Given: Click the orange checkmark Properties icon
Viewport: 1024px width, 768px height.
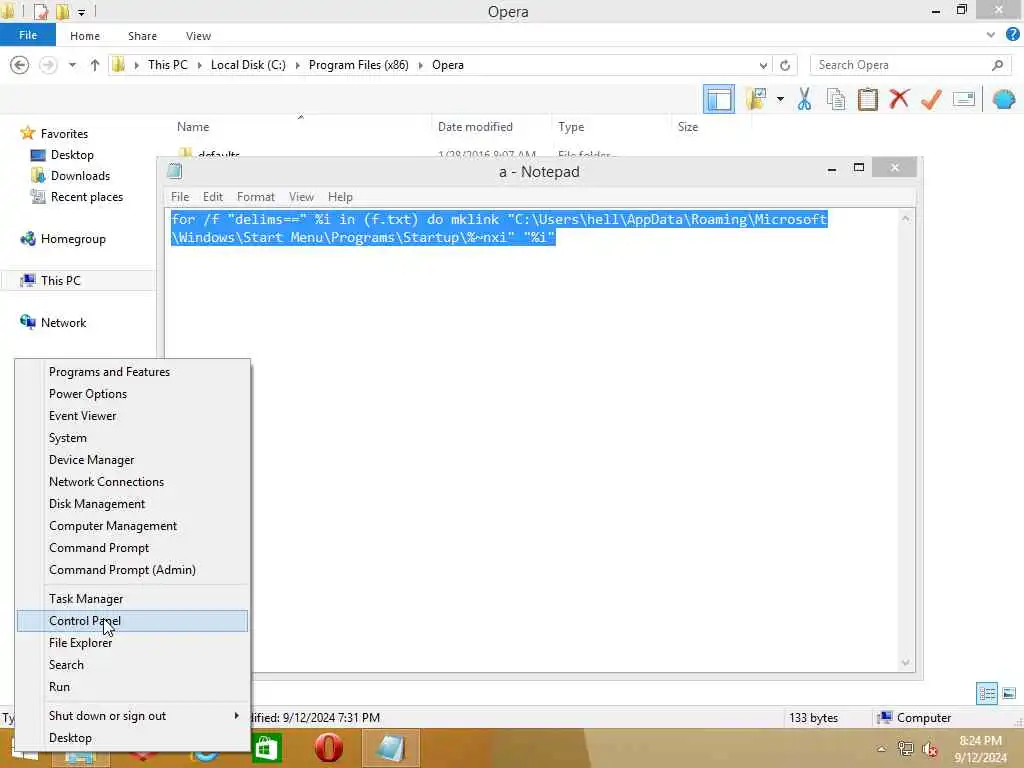Looking at the screenshot, I should coord(931,99).
